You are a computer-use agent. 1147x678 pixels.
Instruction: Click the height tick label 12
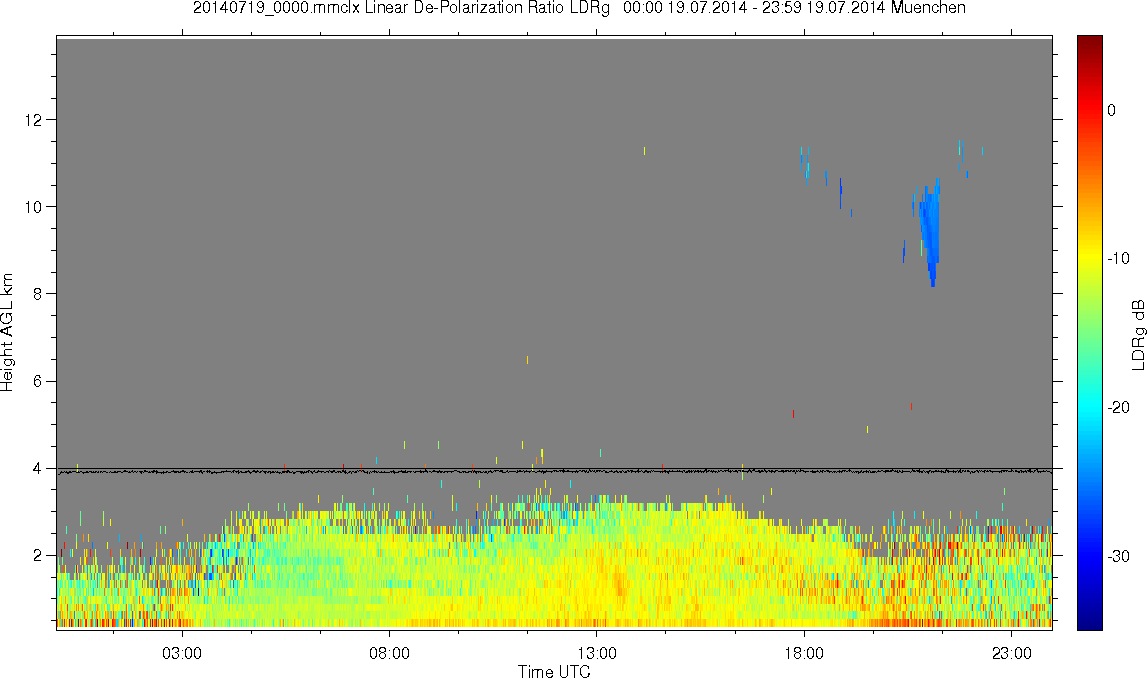click(36, 119)
